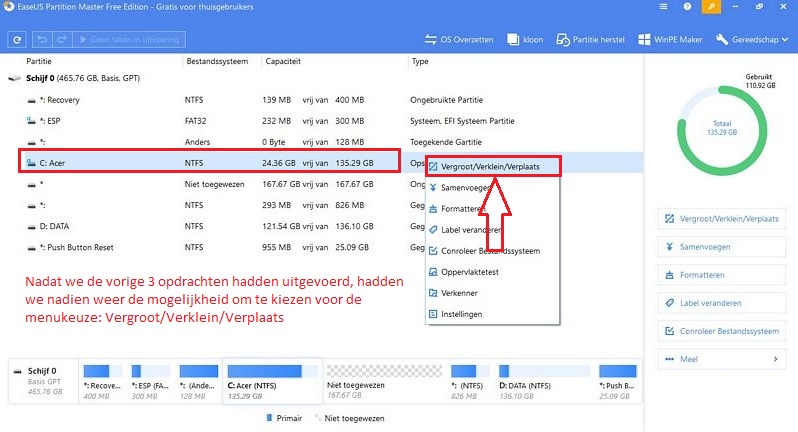Viewport: 798px width, 432px height.
Task: Choose Vergroot/Verklein/Verplaats in context menu
Action: [493, 166]
